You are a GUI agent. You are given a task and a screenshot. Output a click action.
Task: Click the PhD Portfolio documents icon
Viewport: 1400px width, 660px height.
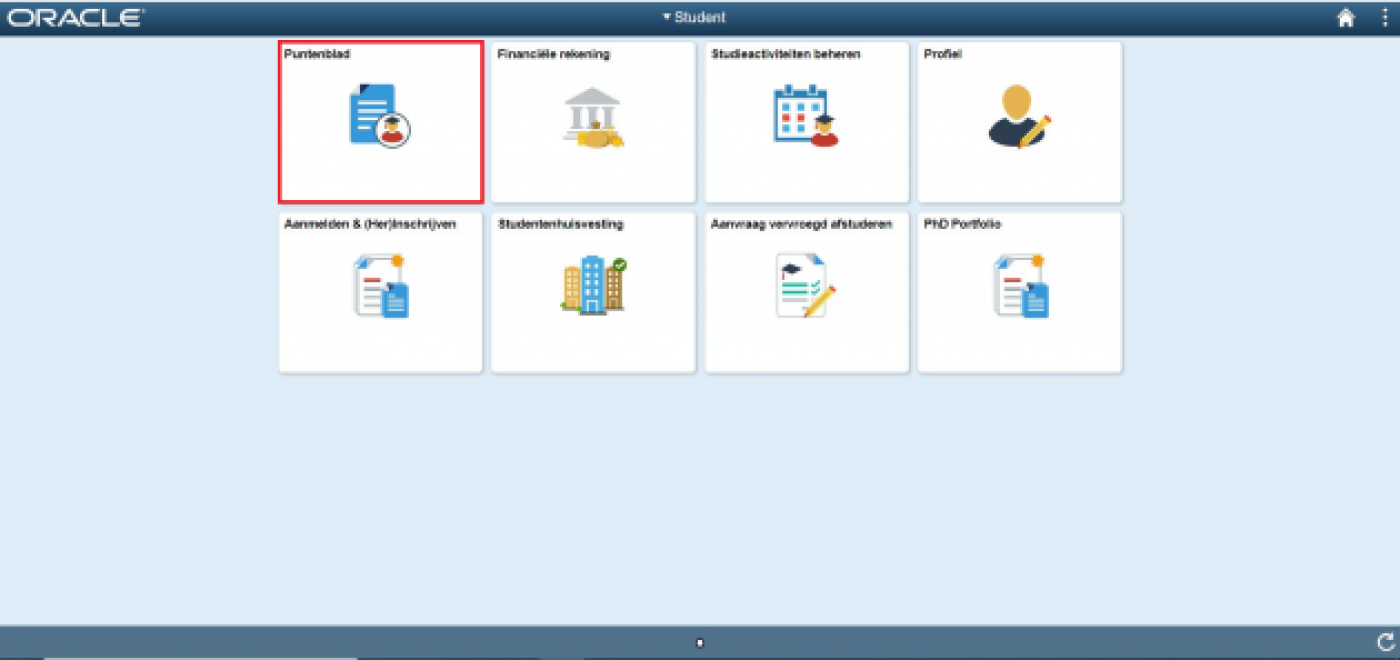1020,287
